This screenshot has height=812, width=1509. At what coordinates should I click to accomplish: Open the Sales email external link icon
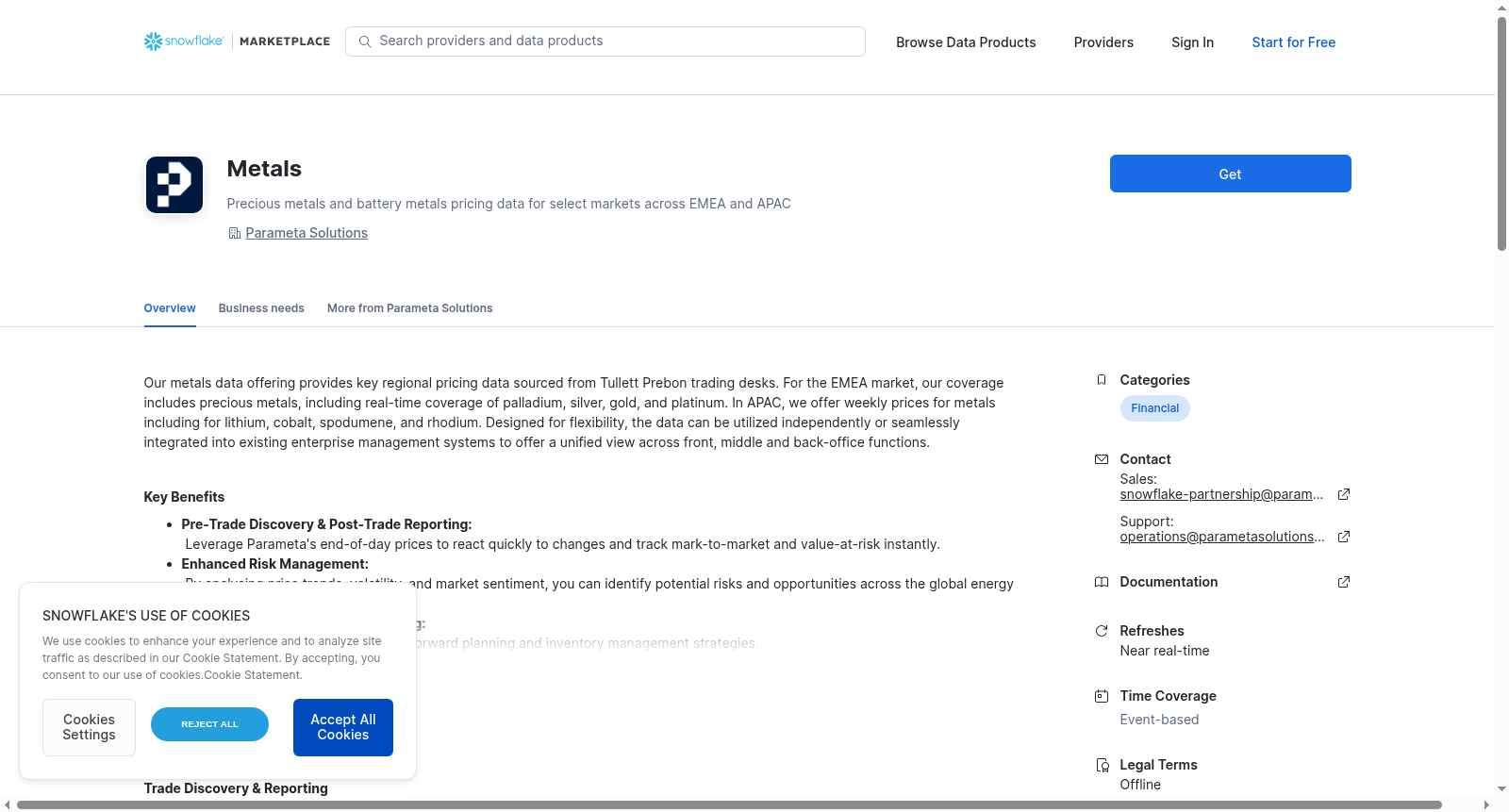click(1344, 494)
